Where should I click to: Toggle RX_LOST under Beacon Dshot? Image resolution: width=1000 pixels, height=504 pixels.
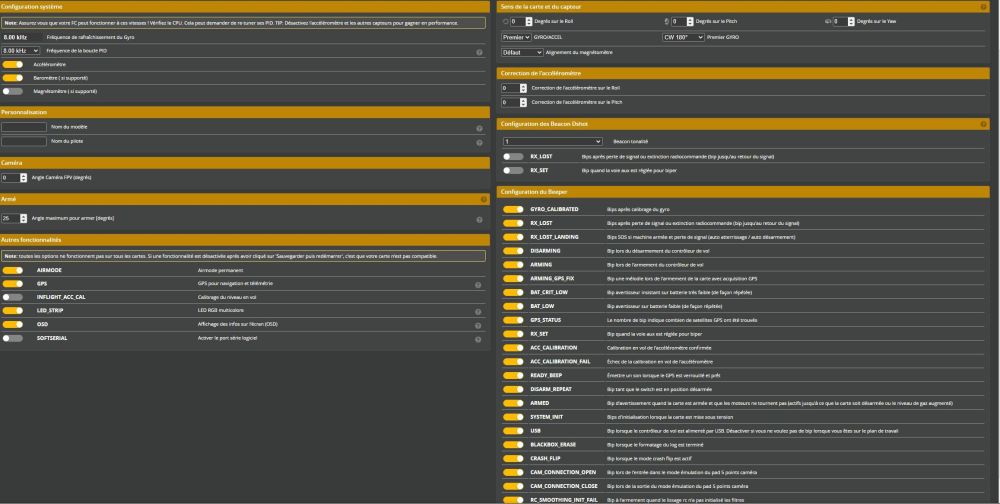pos(513,157)
